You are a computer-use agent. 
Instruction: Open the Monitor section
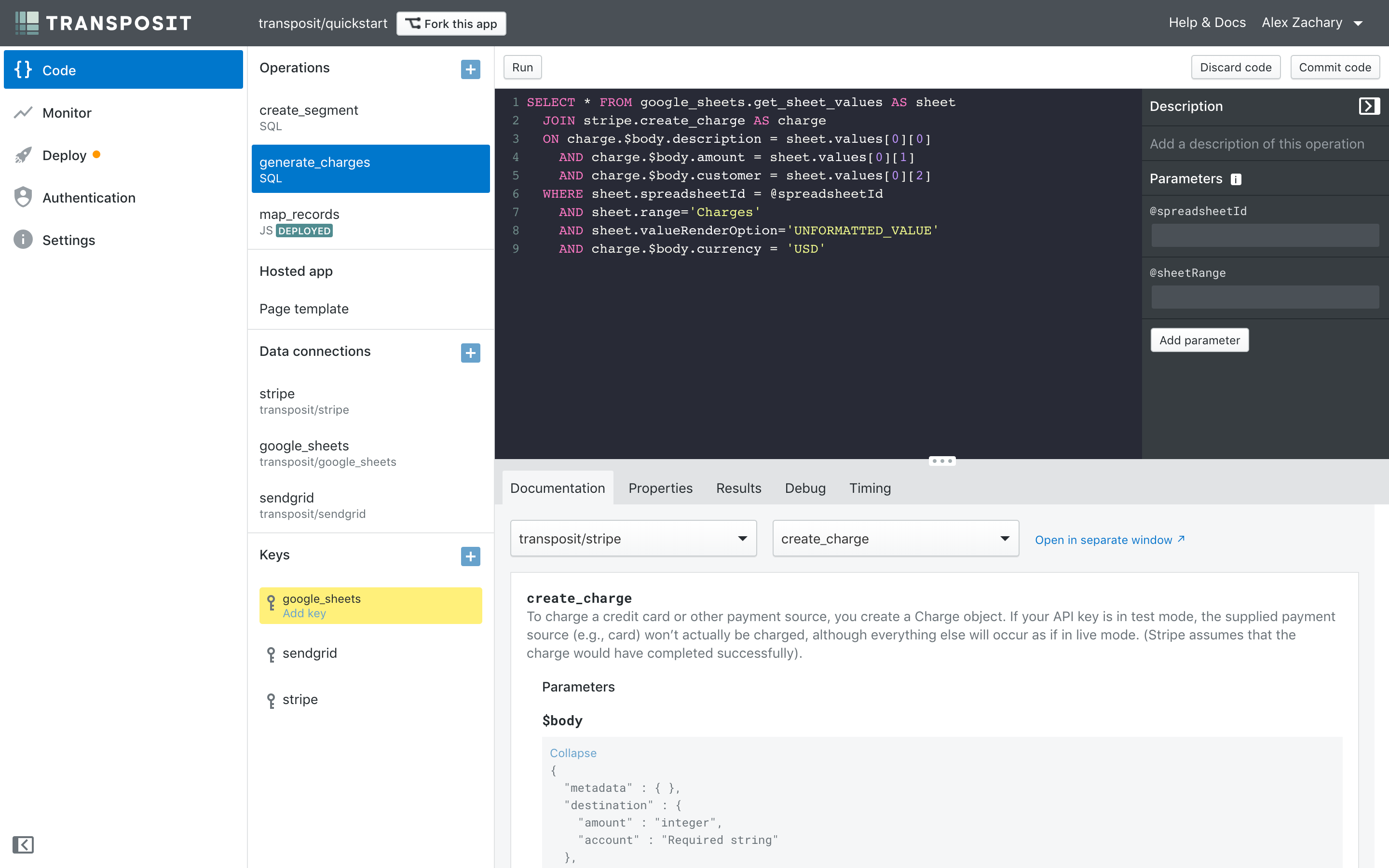point(67,113)
